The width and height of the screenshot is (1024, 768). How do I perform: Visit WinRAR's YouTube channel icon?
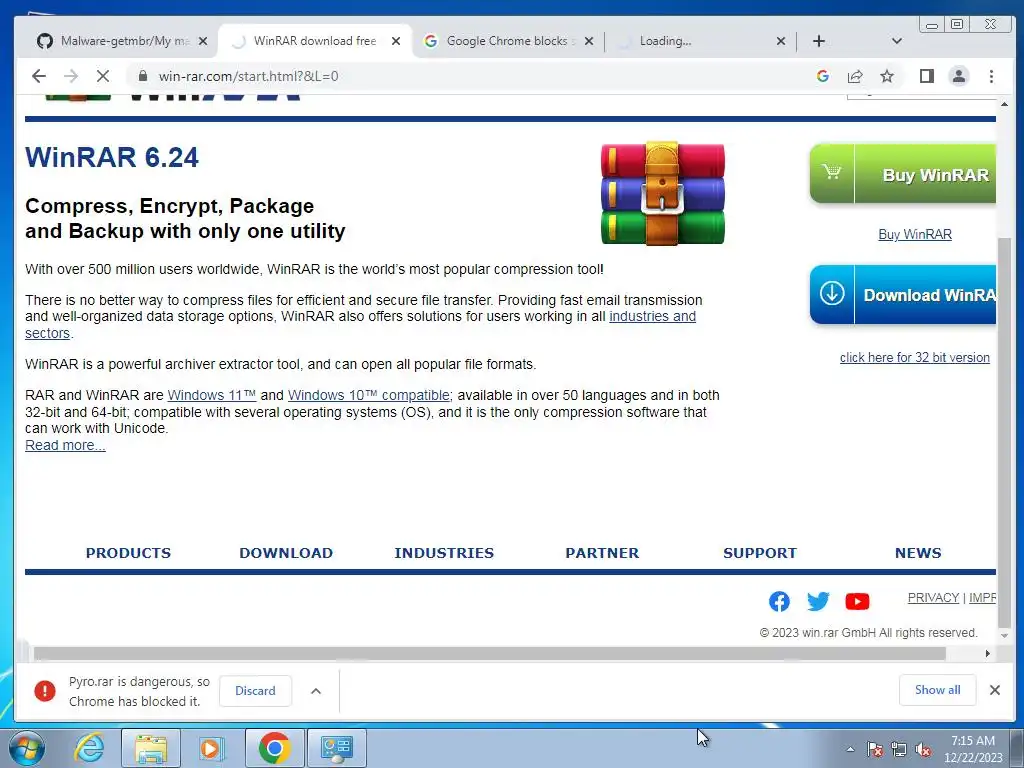pos(857,601)
